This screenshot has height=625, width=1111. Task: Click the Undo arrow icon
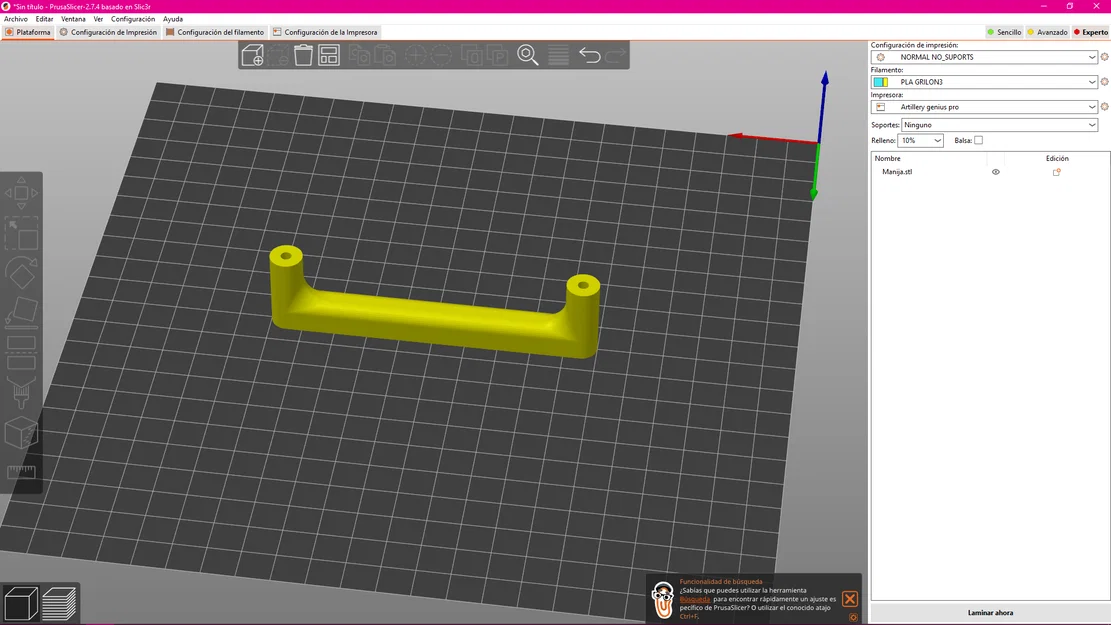point(590,55)
